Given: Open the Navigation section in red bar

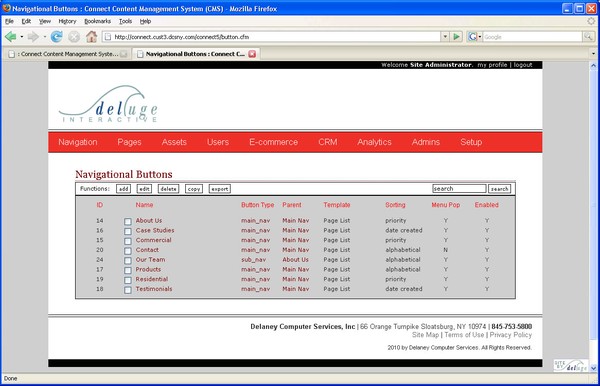Looking at the screenshot, I should [x=78, y=142].
